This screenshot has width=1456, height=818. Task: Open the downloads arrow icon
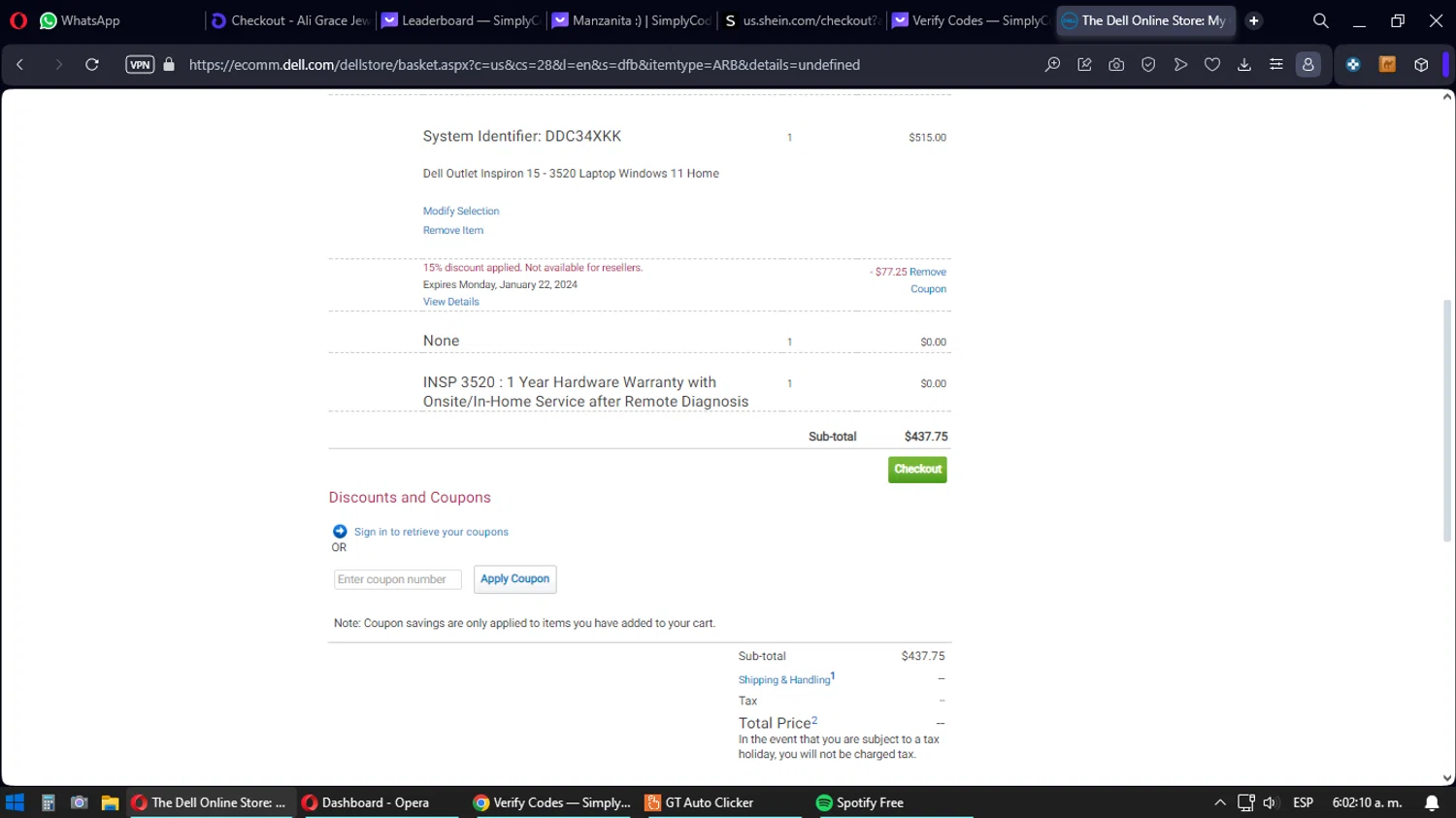click(x=1244, y=64)
